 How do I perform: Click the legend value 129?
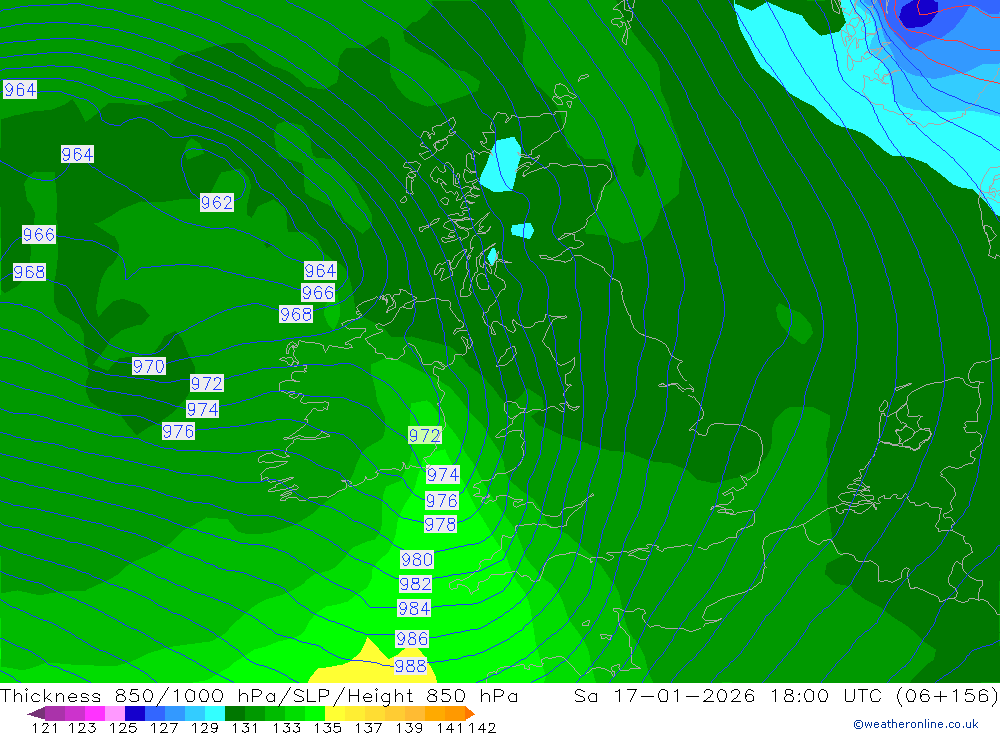pyautogui.click(x=205, y=727)
